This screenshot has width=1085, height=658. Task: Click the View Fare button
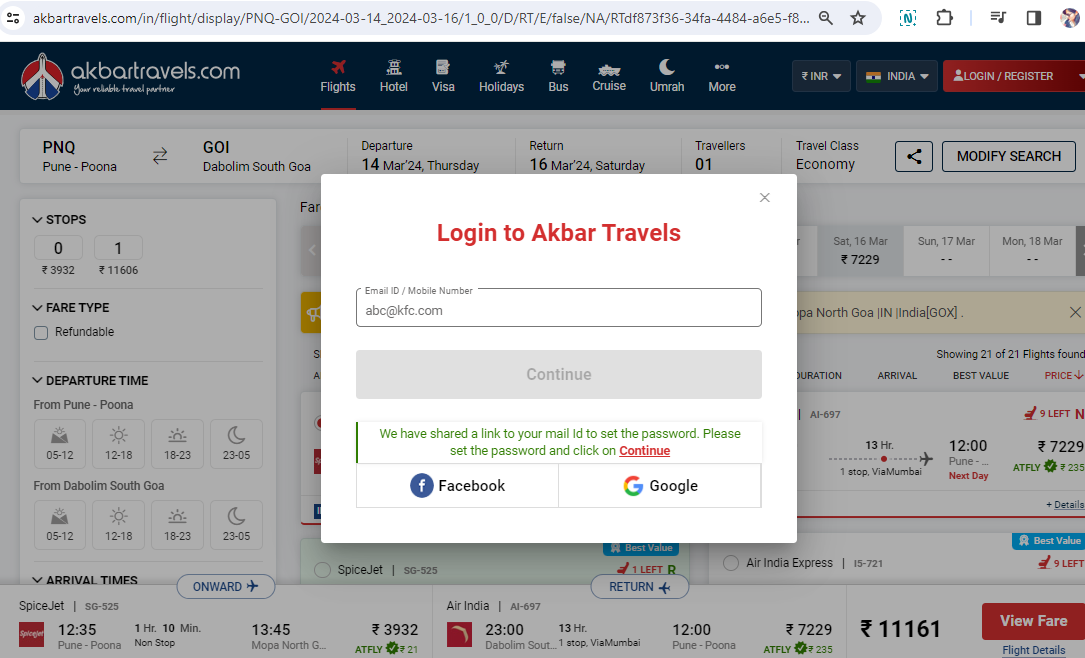point(1033,621)
